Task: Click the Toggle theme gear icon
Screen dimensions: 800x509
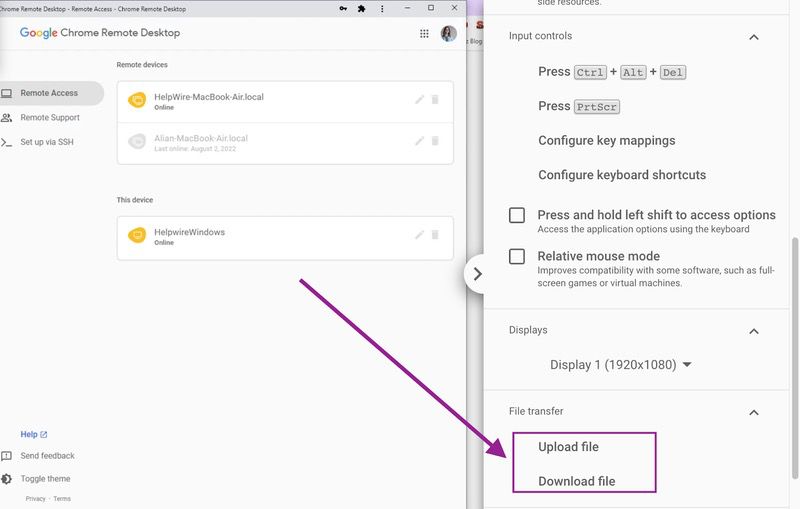Action: 6,479
